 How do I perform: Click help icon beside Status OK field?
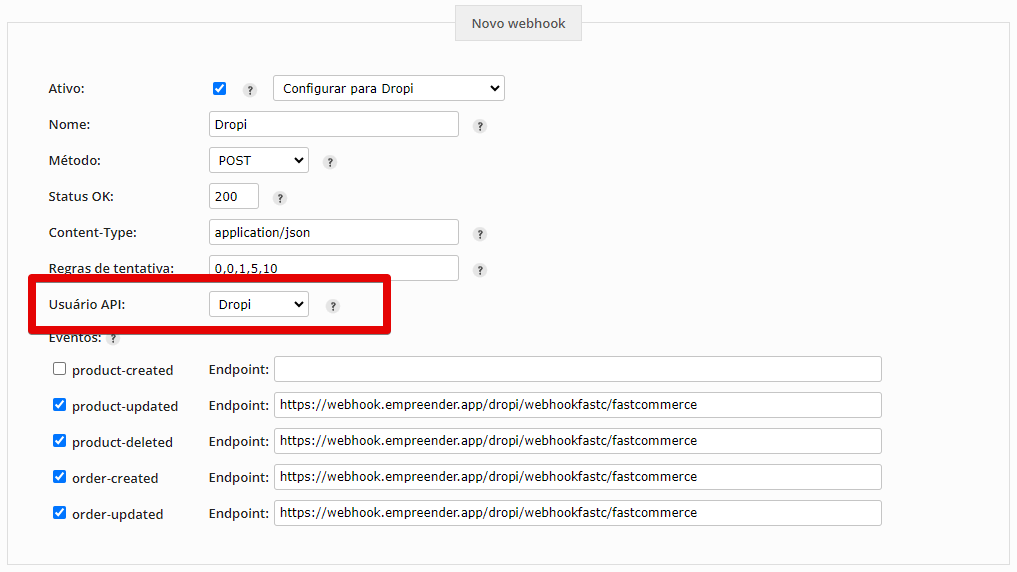coord(280,198)
